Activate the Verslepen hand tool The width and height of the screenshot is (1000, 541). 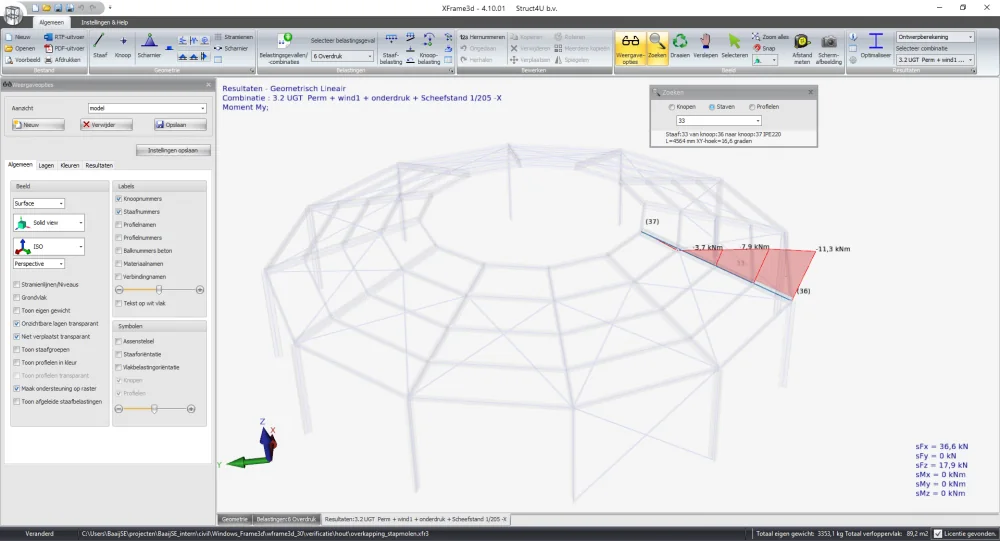(705, 46)
